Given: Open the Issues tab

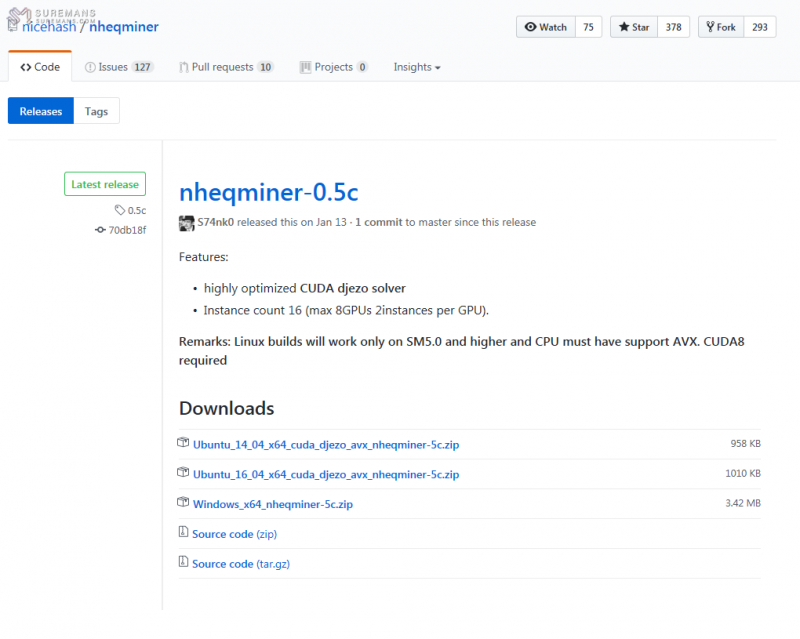Looking at the screenshot, I should point(119,67).
